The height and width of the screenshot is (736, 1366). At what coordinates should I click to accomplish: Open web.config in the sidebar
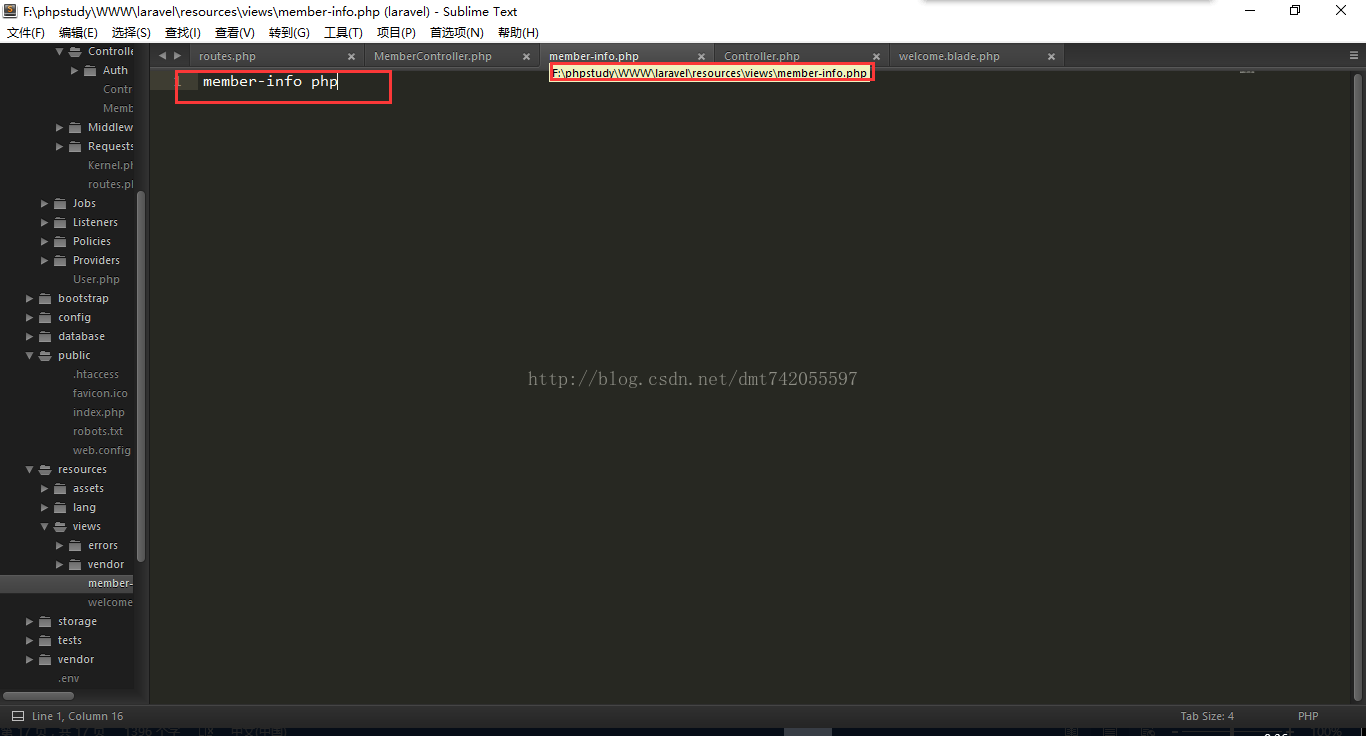click(x=102, y=450)
